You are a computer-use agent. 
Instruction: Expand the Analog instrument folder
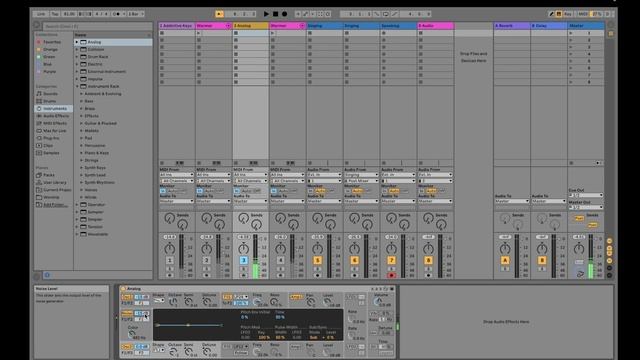coord(77,42)
